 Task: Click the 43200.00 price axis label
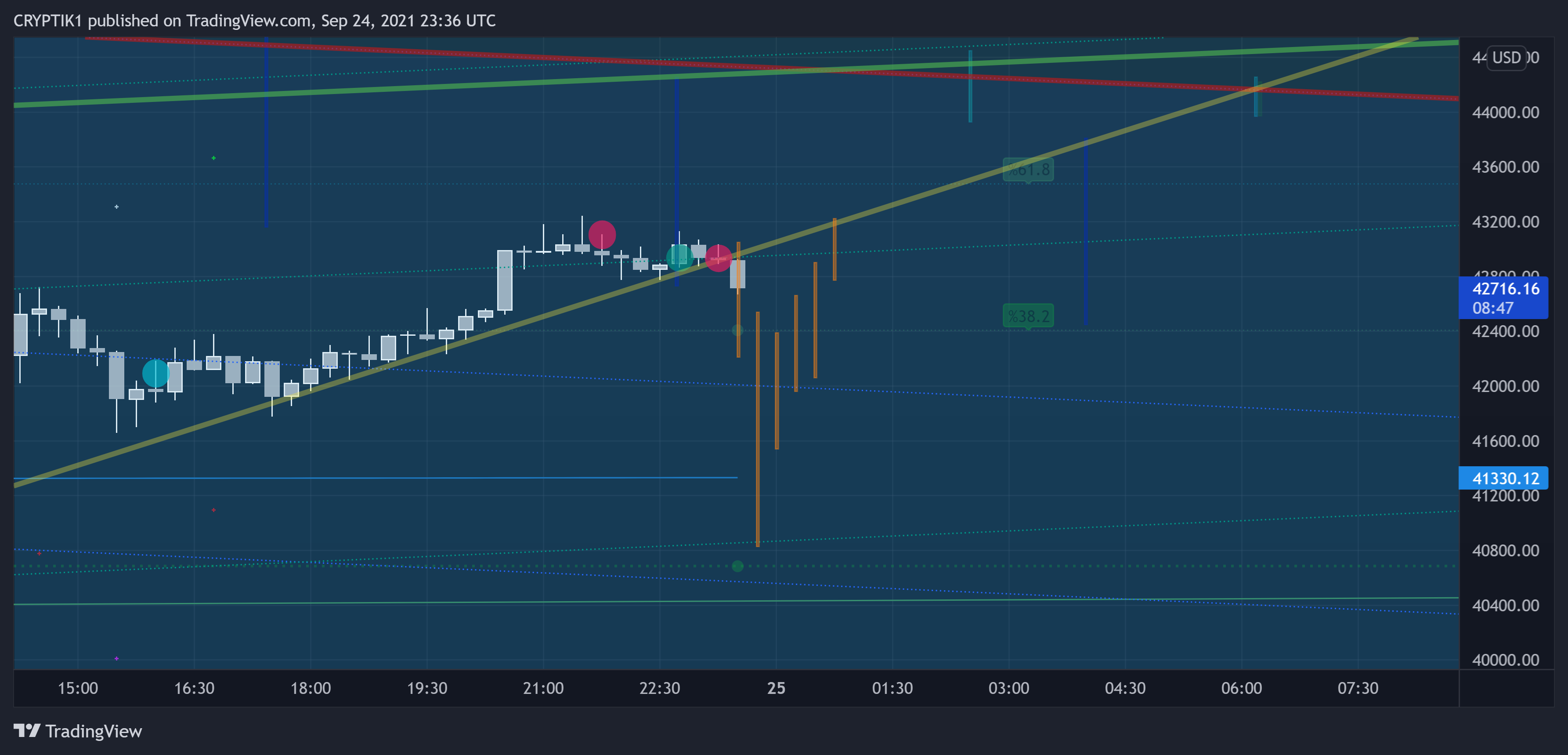tap(1505, 221)
